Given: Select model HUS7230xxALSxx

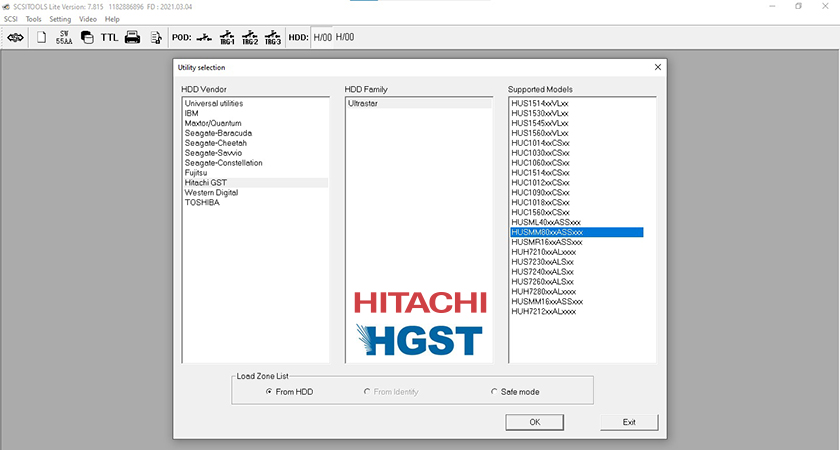Looking at the screenshot, I should click(577, 262).
